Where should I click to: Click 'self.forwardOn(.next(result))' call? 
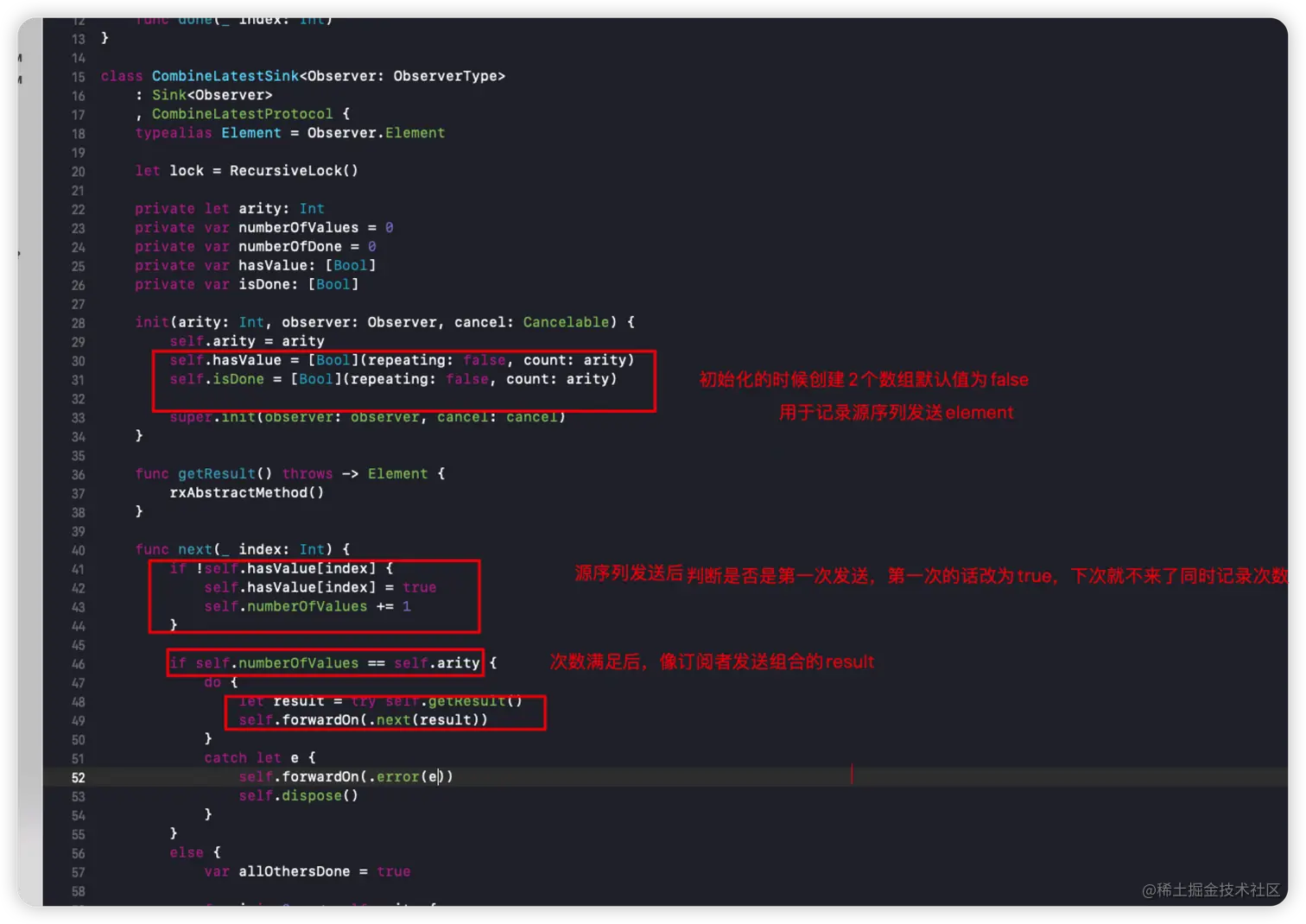click(364, 720)
